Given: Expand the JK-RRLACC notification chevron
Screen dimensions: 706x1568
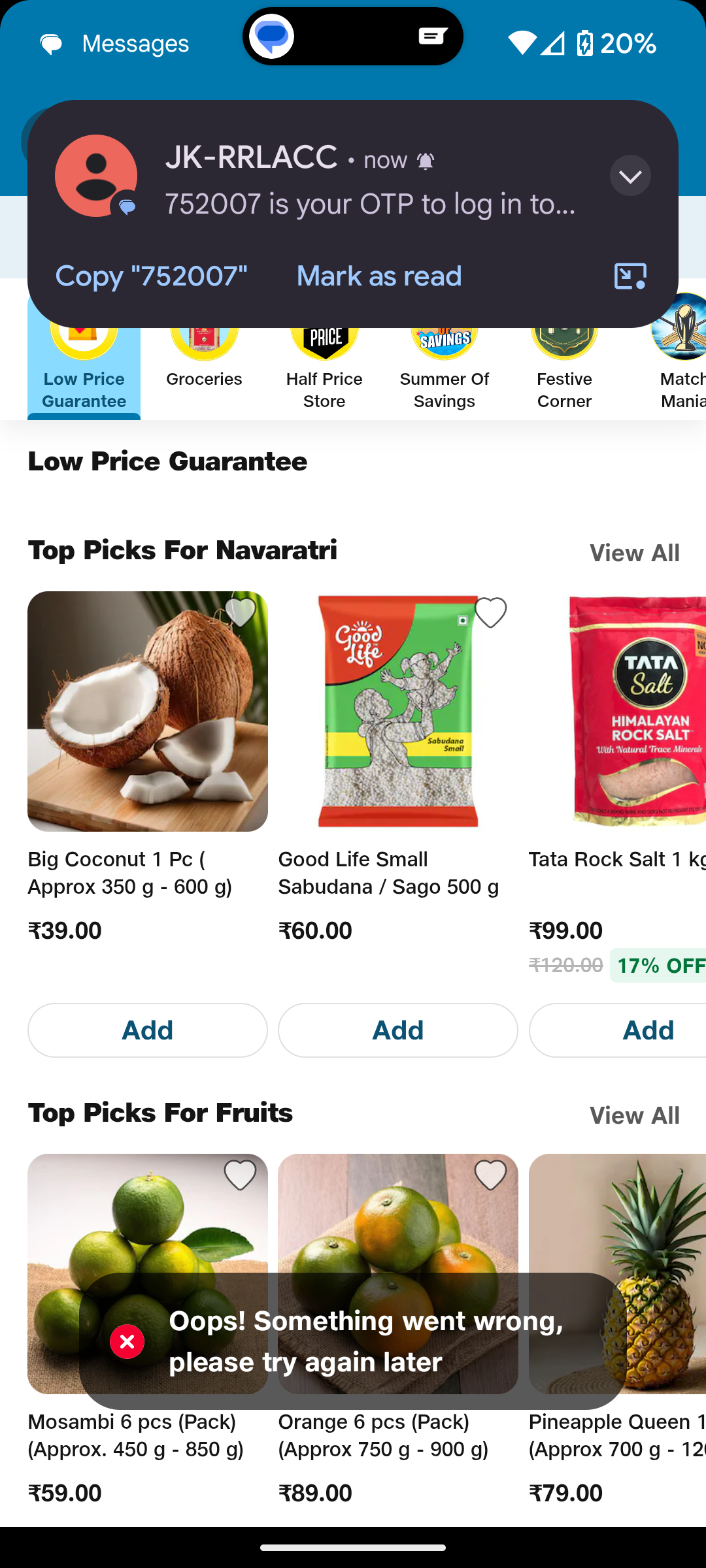Looking at the screenshot, I should [x=630, y=176].
